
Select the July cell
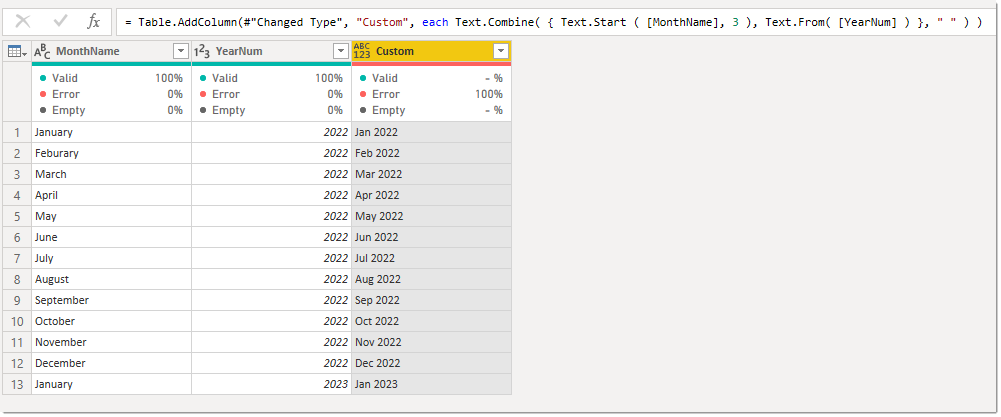[111, 258]
